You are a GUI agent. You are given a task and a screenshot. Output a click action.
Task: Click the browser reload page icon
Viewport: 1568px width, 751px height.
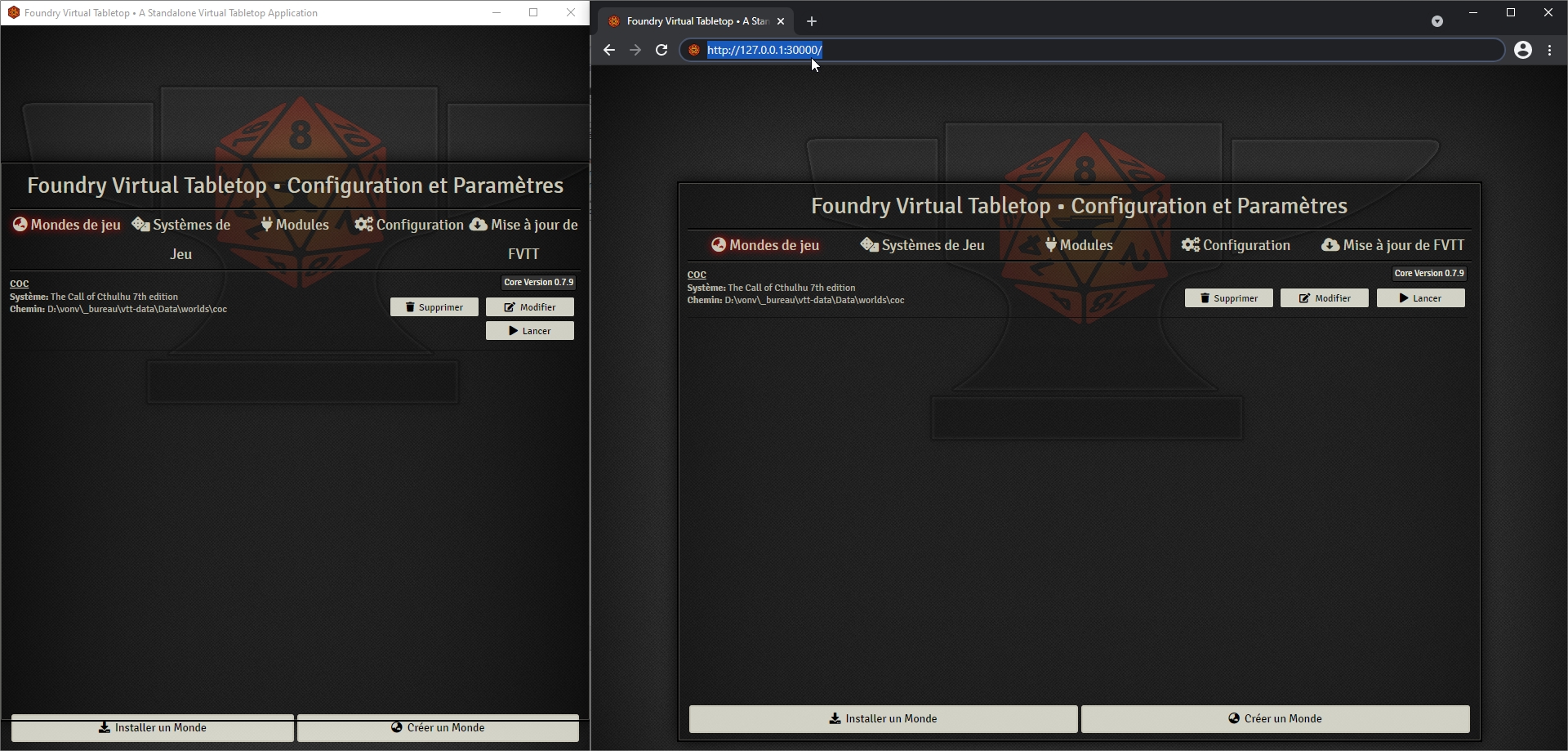tap(661, 50)
